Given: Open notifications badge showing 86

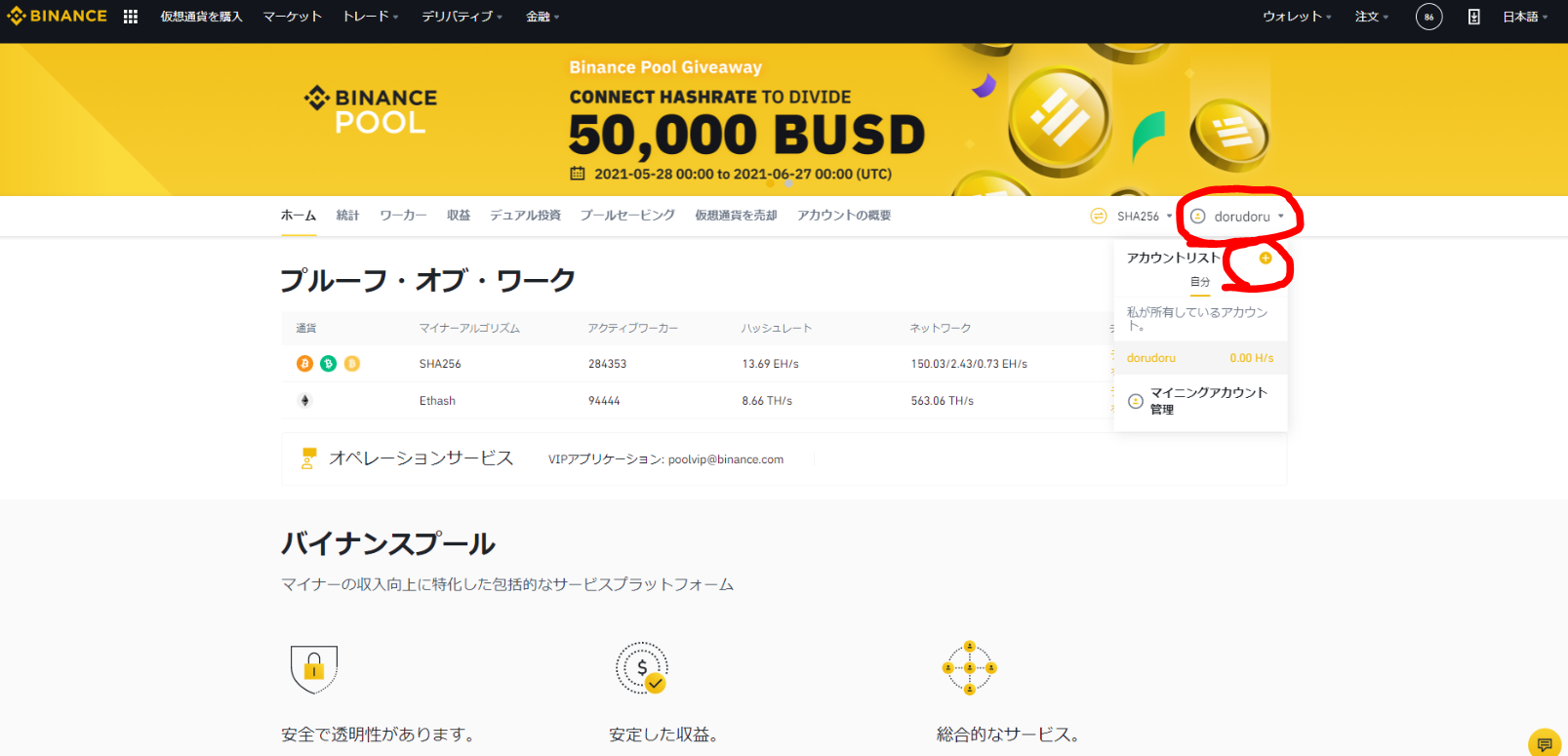Looking at the screenshot, I should coord(1428,17).
